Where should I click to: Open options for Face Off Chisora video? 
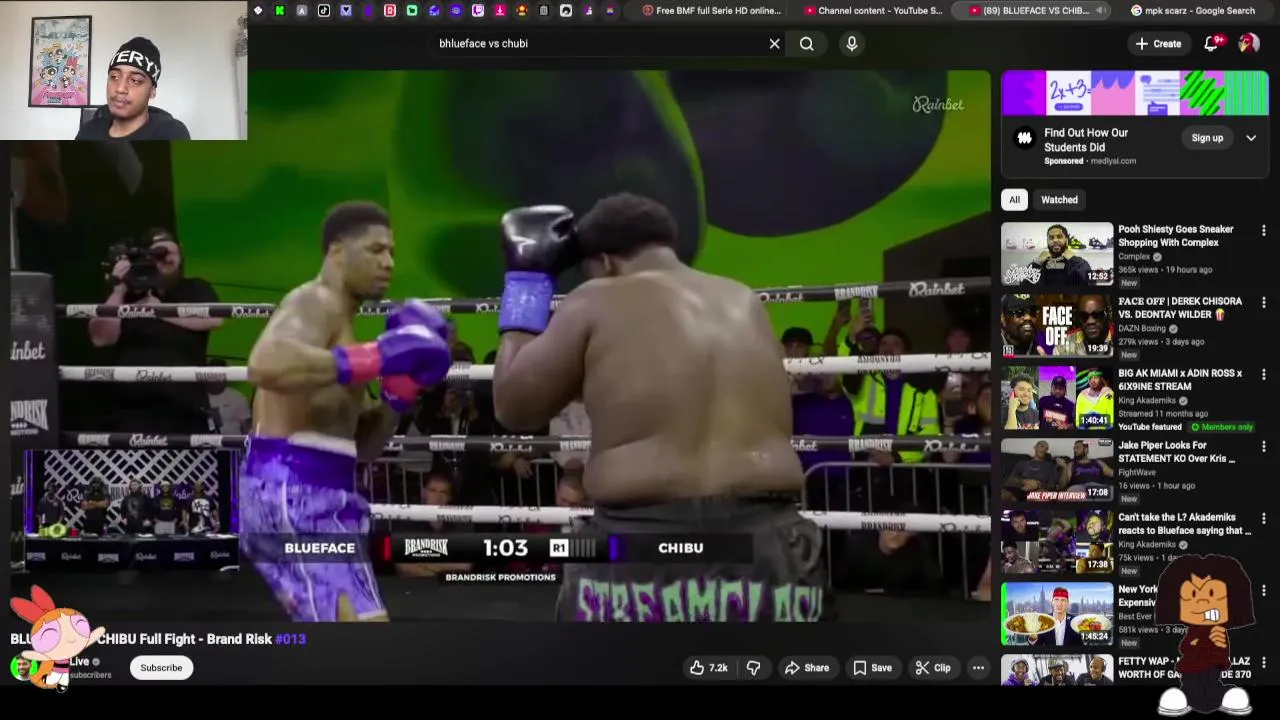[1263, 303]
